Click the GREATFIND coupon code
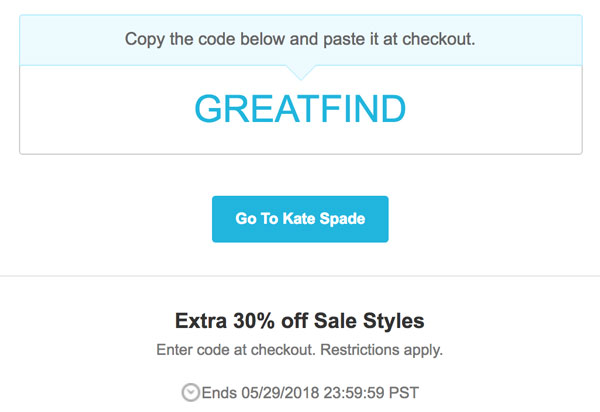Image resolution: width=600 pixels, height=412 pixels. [300, 109]
